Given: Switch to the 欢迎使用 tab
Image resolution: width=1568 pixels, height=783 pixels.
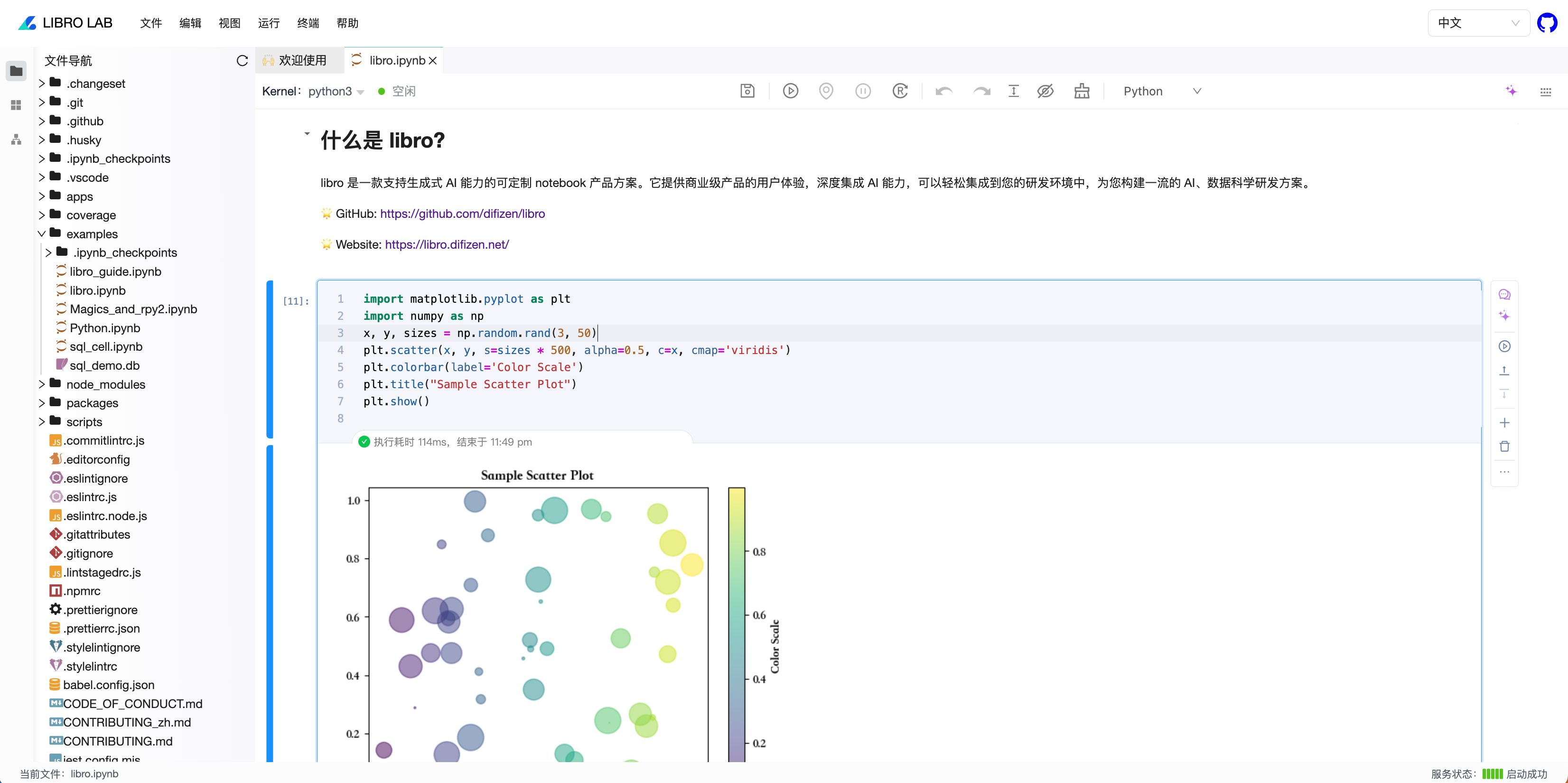Looking at the screenshot, I should point(299,60).
